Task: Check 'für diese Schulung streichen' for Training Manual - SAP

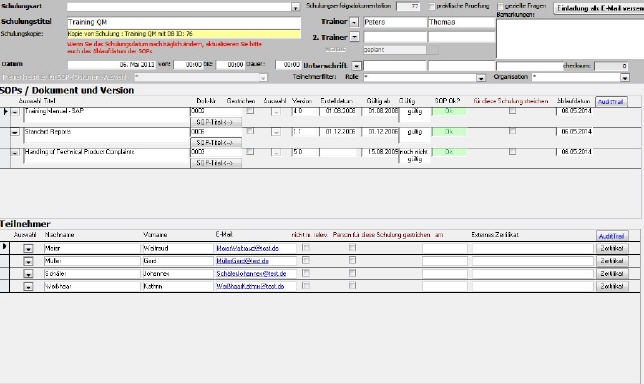Action: [512, 111]
